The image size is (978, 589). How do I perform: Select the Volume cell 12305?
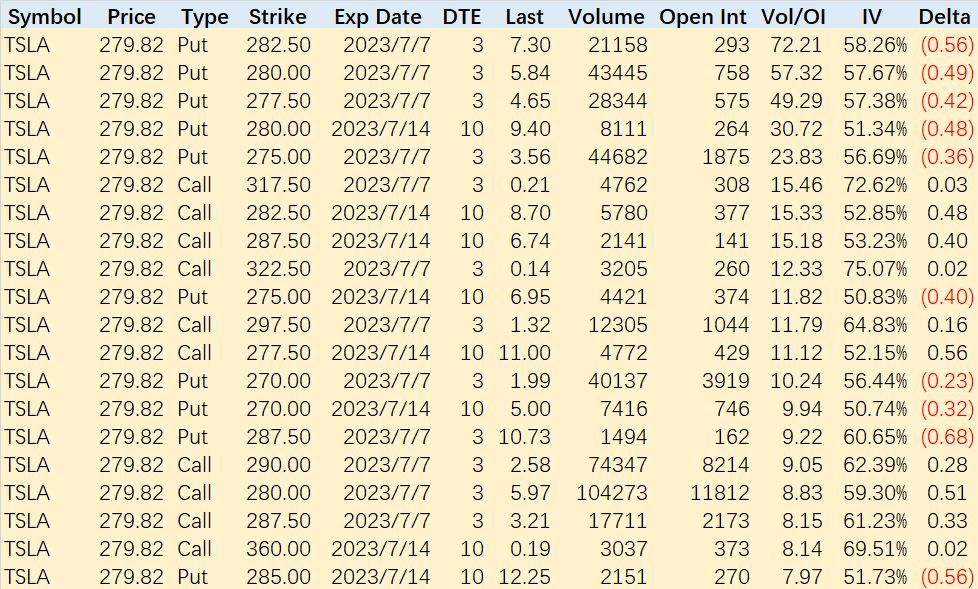tap(617, 325)
